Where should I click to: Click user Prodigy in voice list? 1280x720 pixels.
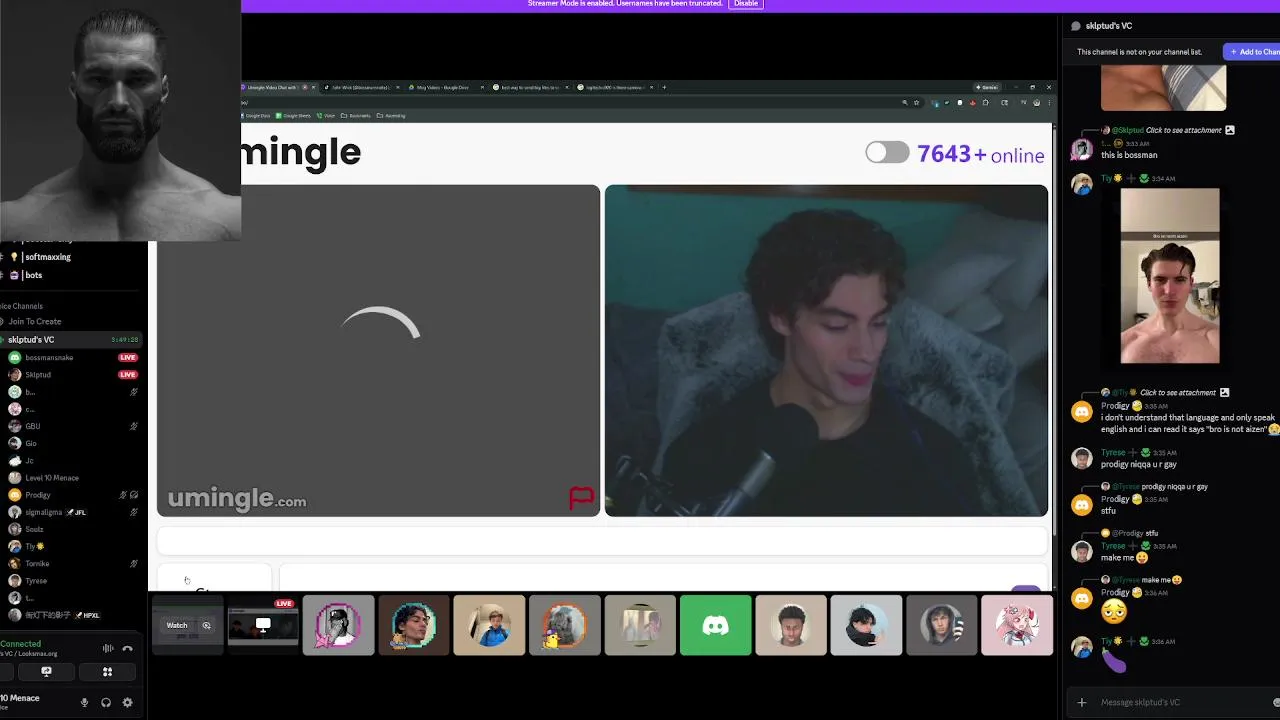click(37, 495)
